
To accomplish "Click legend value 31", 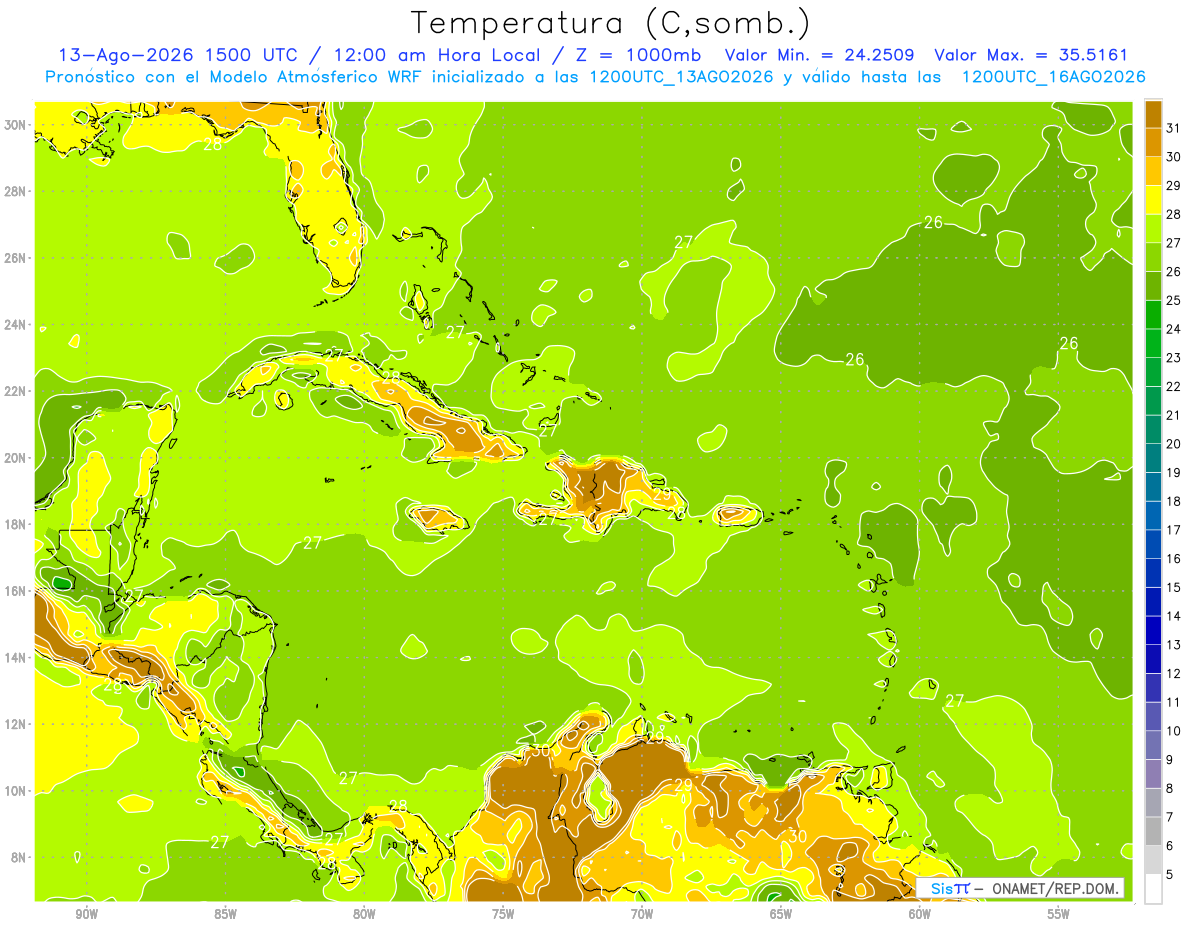I will point(1174,128).
